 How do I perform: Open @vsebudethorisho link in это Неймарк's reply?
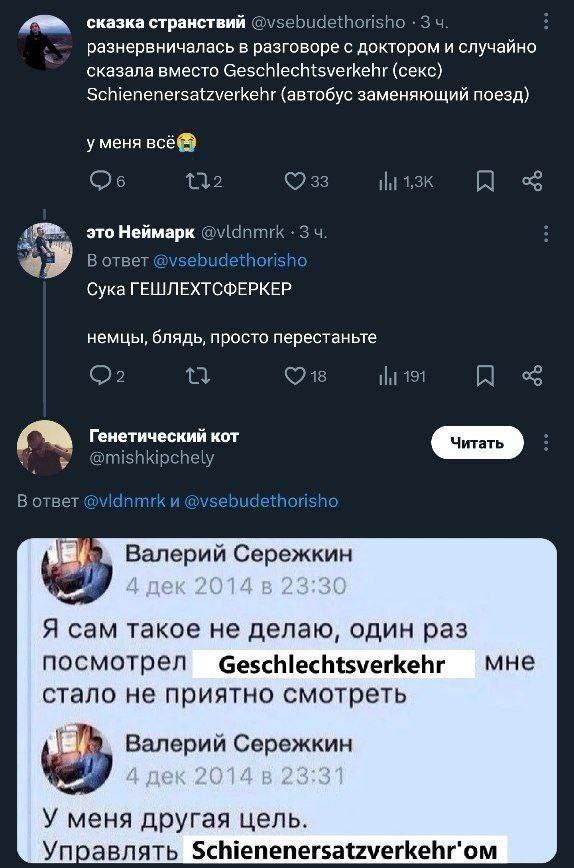pos(230,260)
